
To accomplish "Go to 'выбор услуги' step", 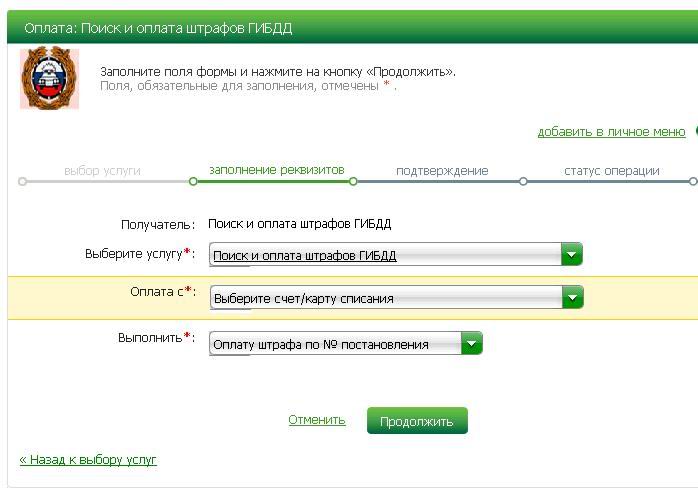I will click(102, 170).
